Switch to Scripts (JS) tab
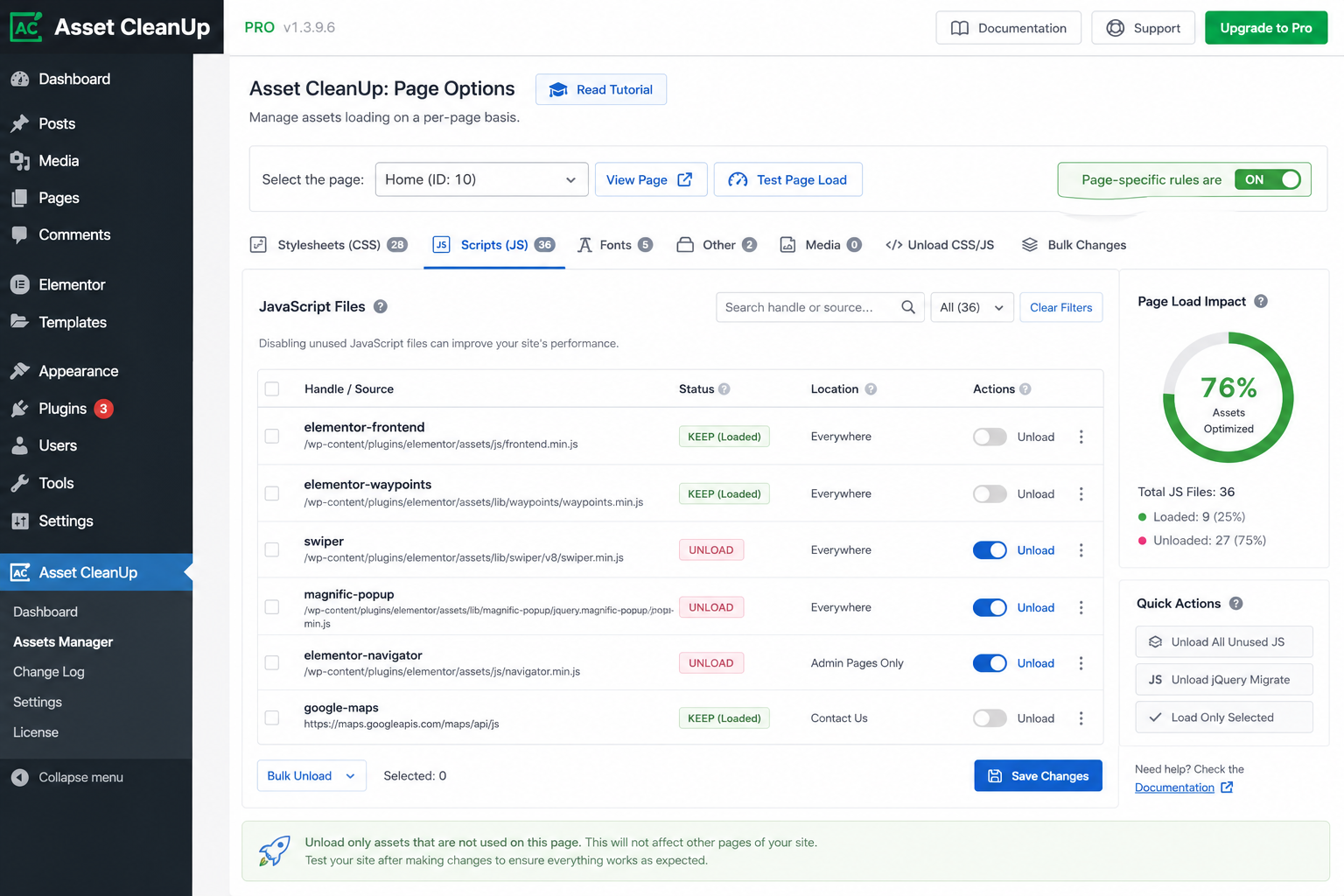1344x896 pixels. pos(494,245)
